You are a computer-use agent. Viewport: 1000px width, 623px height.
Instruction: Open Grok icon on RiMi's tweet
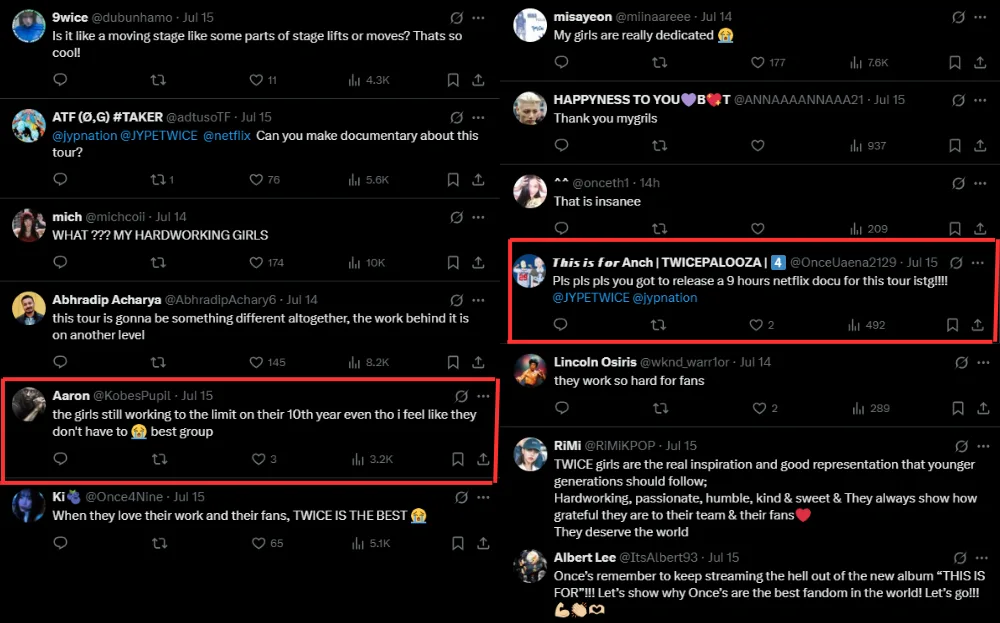pyautogui.click(x=959, y=446)
